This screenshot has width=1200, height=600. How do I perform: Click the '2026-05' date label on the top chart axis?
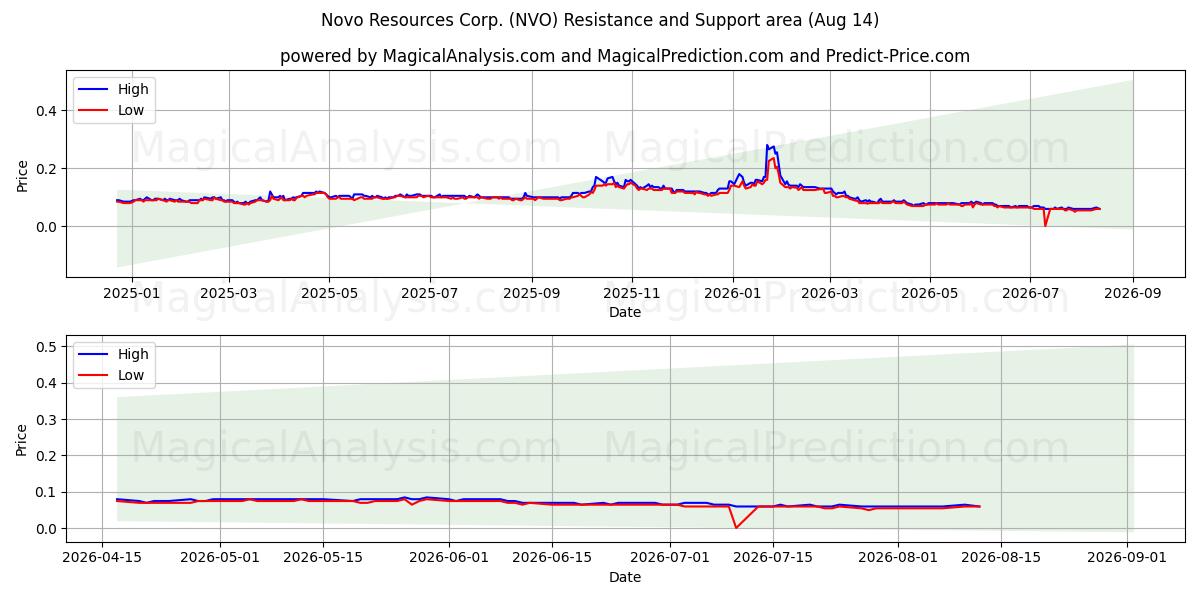point(930,293)
